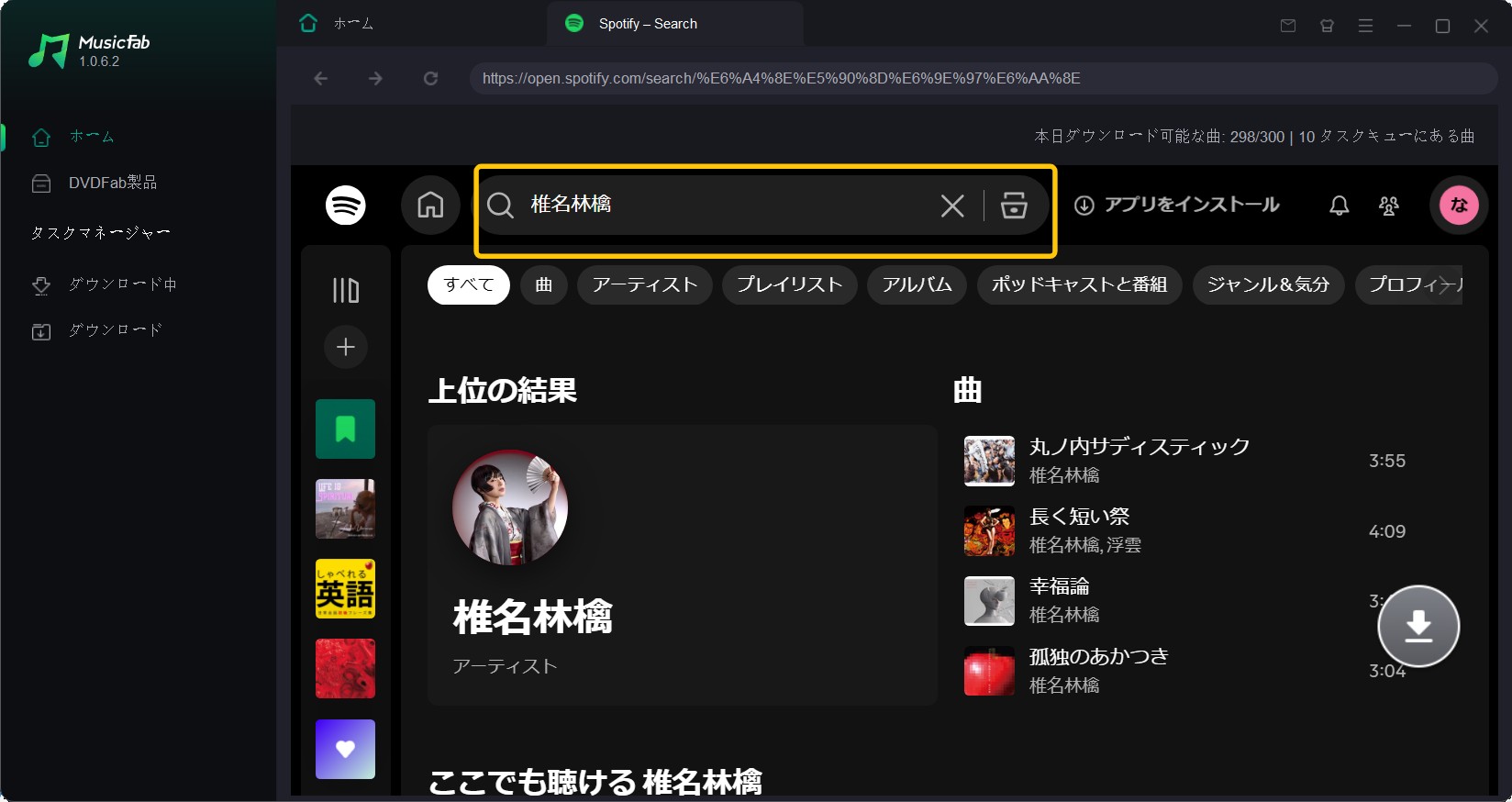Screen dimensions: 1512x802
Task: Click the 4:09 duration text
Action: pos(1387,531)
